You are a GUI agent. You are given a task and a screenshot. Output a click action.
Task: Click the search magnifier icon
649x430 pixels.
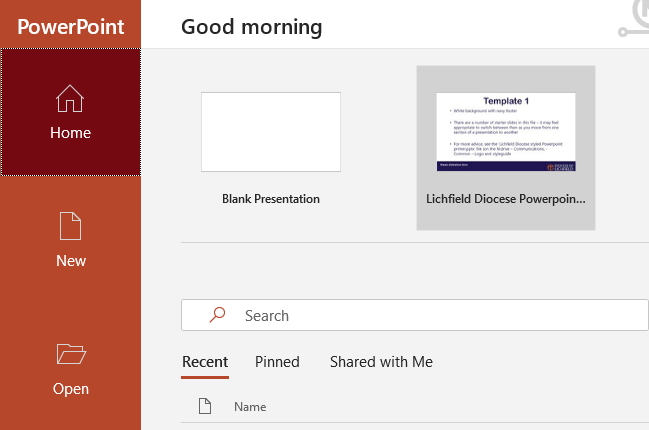click(217, 315)
